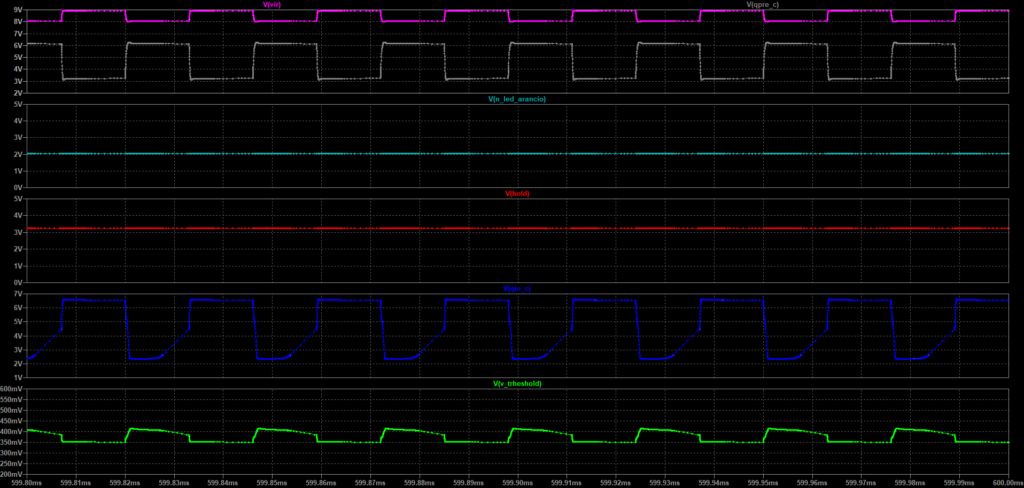Select the green V(v_trheshold) trace label
Screen dimensions: 1024x488
tap(517, 383)
